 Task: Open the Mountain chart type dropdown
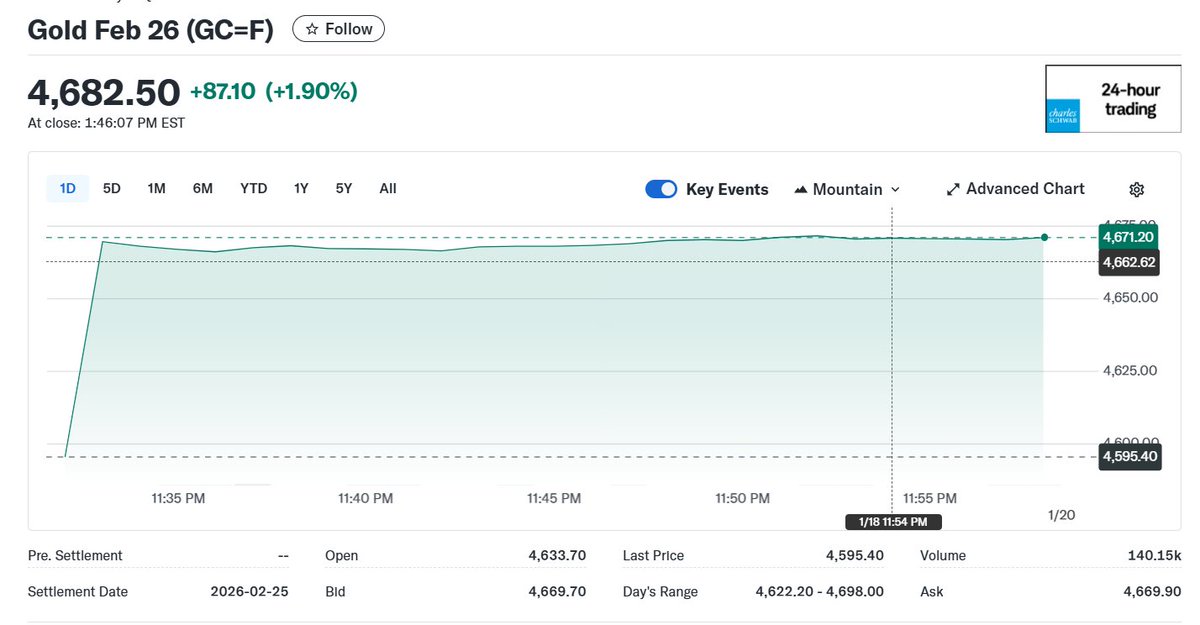coord(847,189)
